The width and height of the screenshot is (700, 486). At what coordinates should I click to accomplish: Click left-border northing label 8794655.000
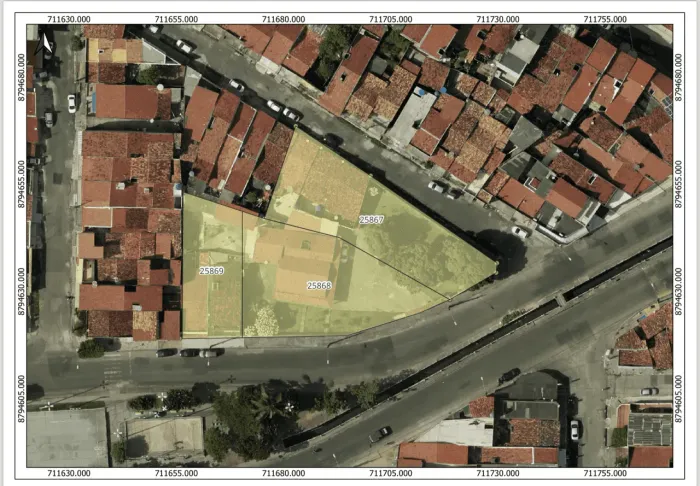pyautogui.click(x=21, y=184)
